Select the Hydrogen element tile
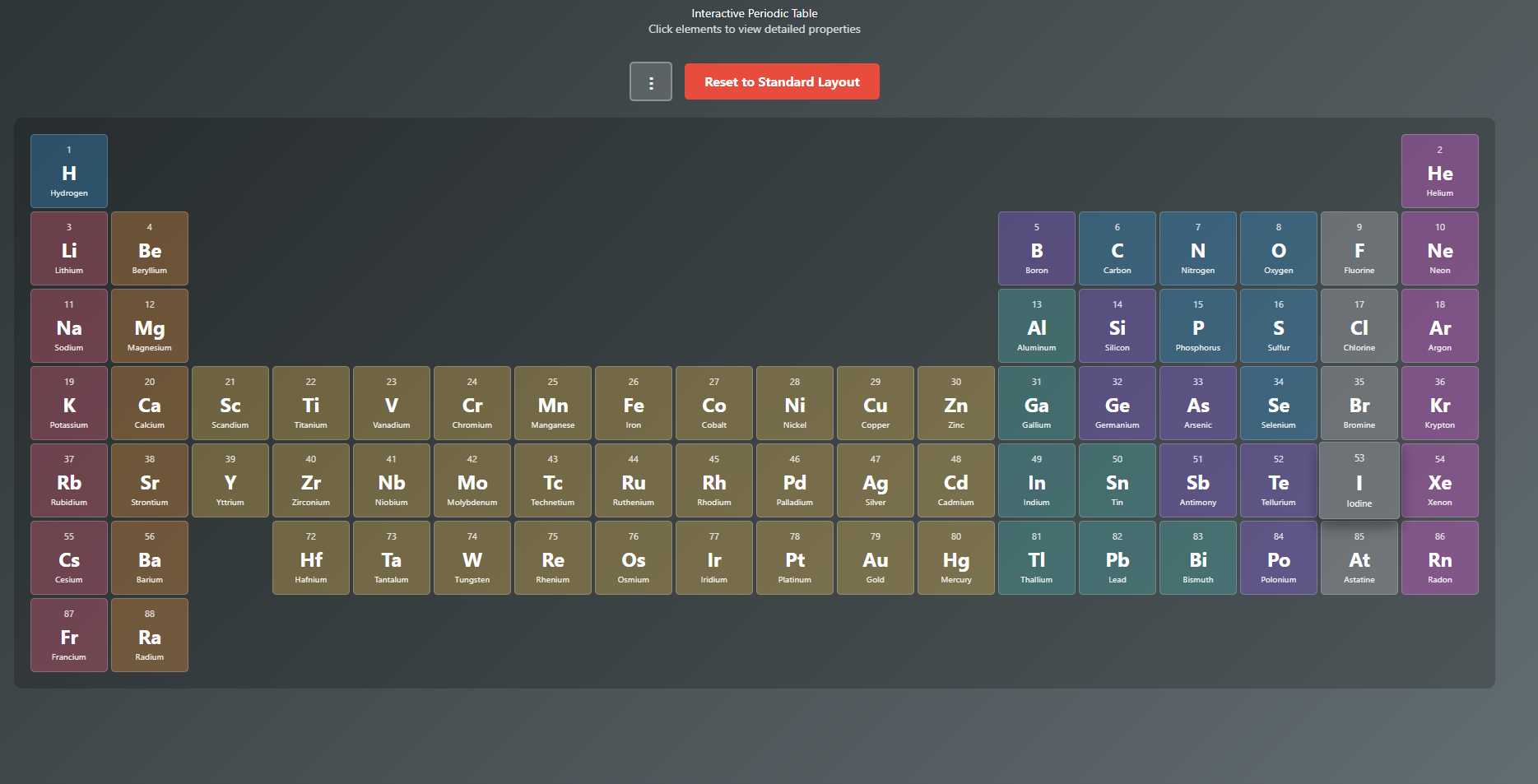This screenshot has height=784, width=1538. click(x=69, y=171)
